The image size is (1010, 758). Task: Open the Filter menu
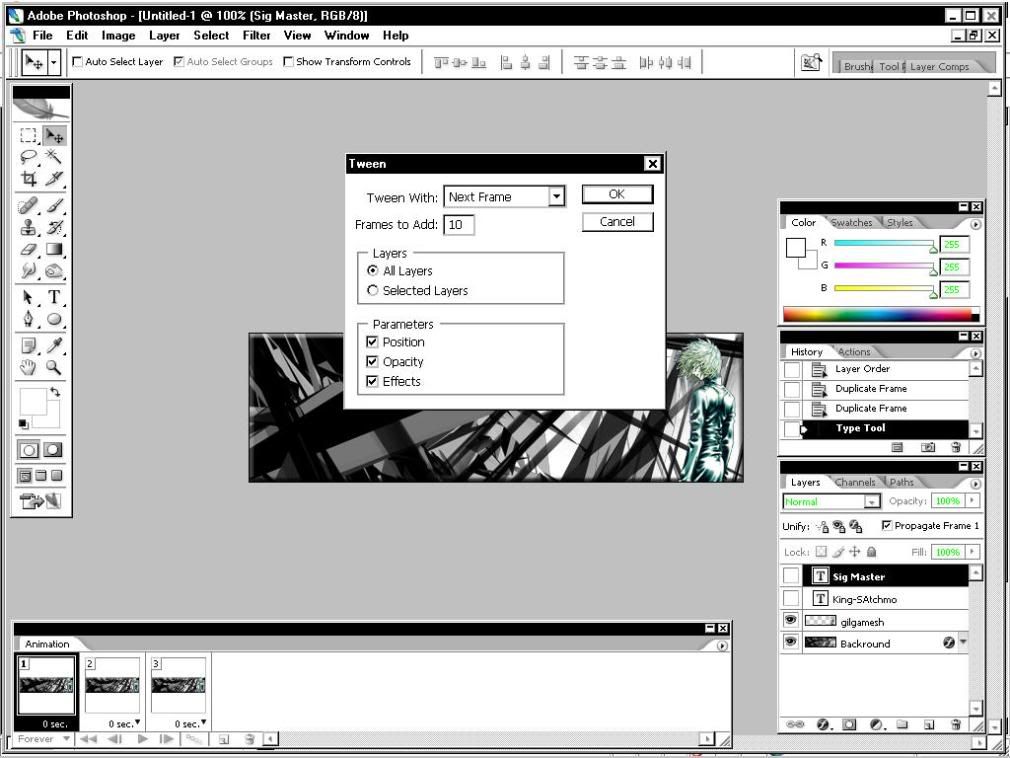[256, 35]
